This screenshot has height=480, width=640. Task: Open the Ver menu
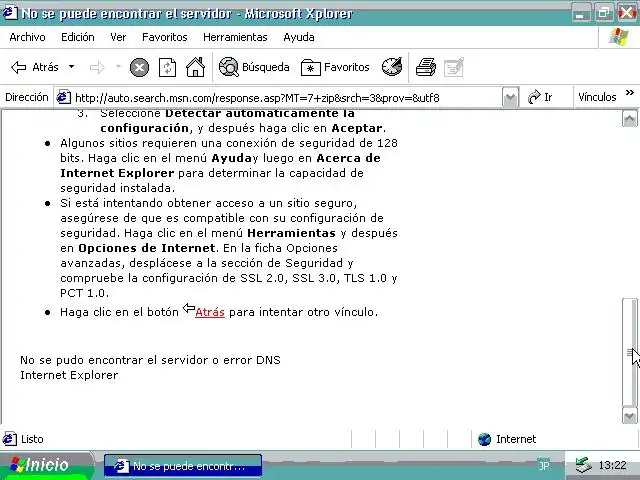pos(118,38)
